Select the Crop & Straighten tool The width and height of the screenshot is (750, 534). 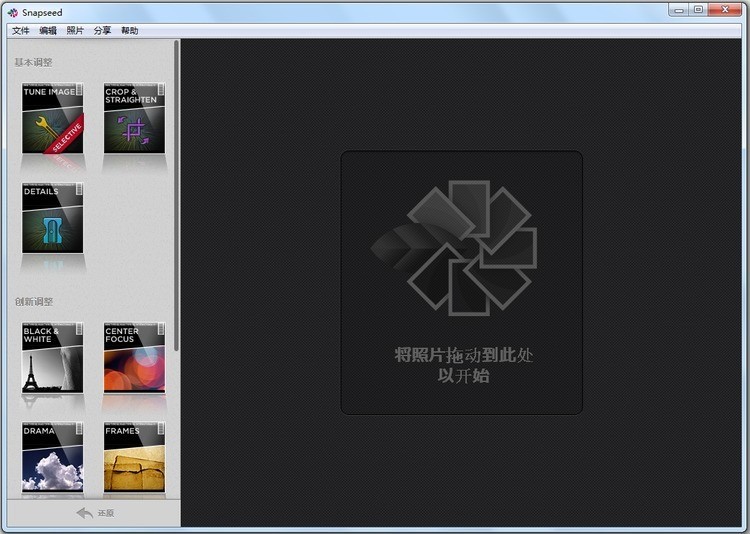pyautogui.click(x=134, y=119)
